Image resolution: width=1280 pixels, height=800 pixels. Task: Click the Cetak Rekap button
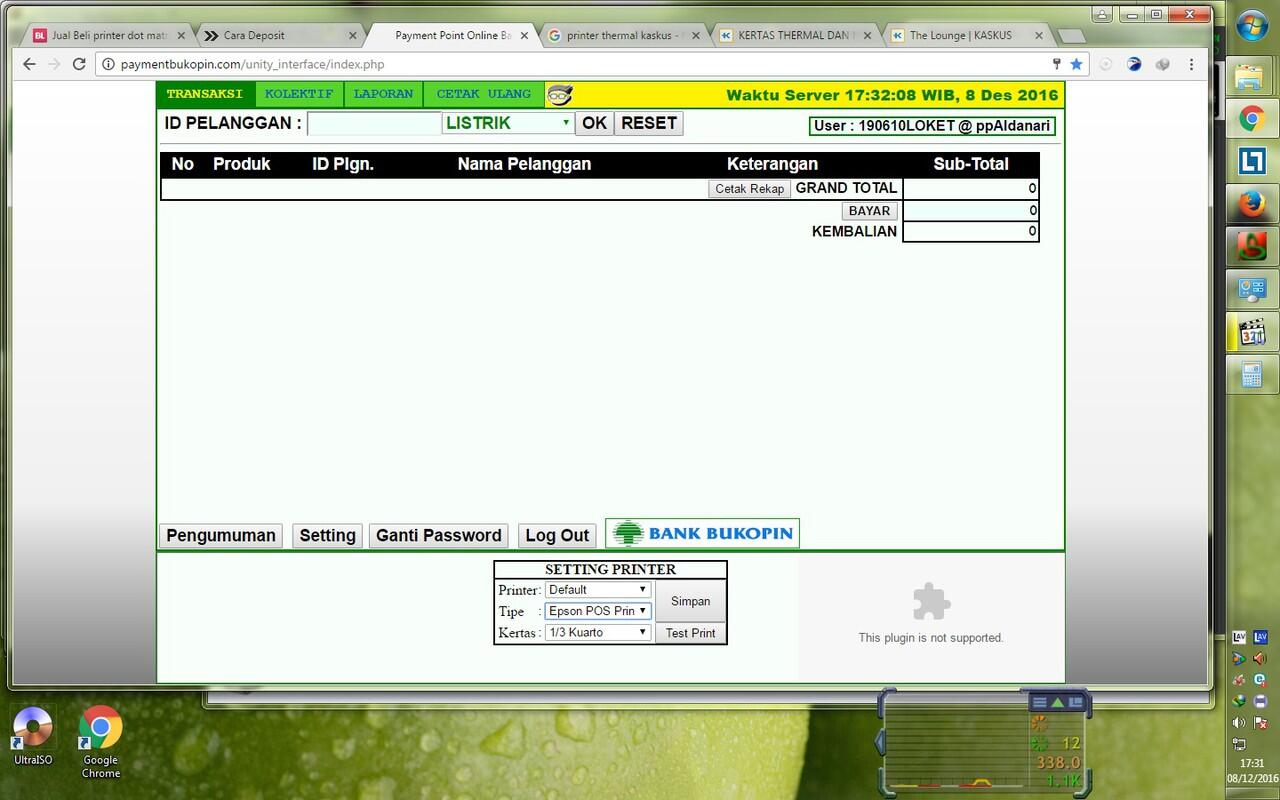click(750, 188)
